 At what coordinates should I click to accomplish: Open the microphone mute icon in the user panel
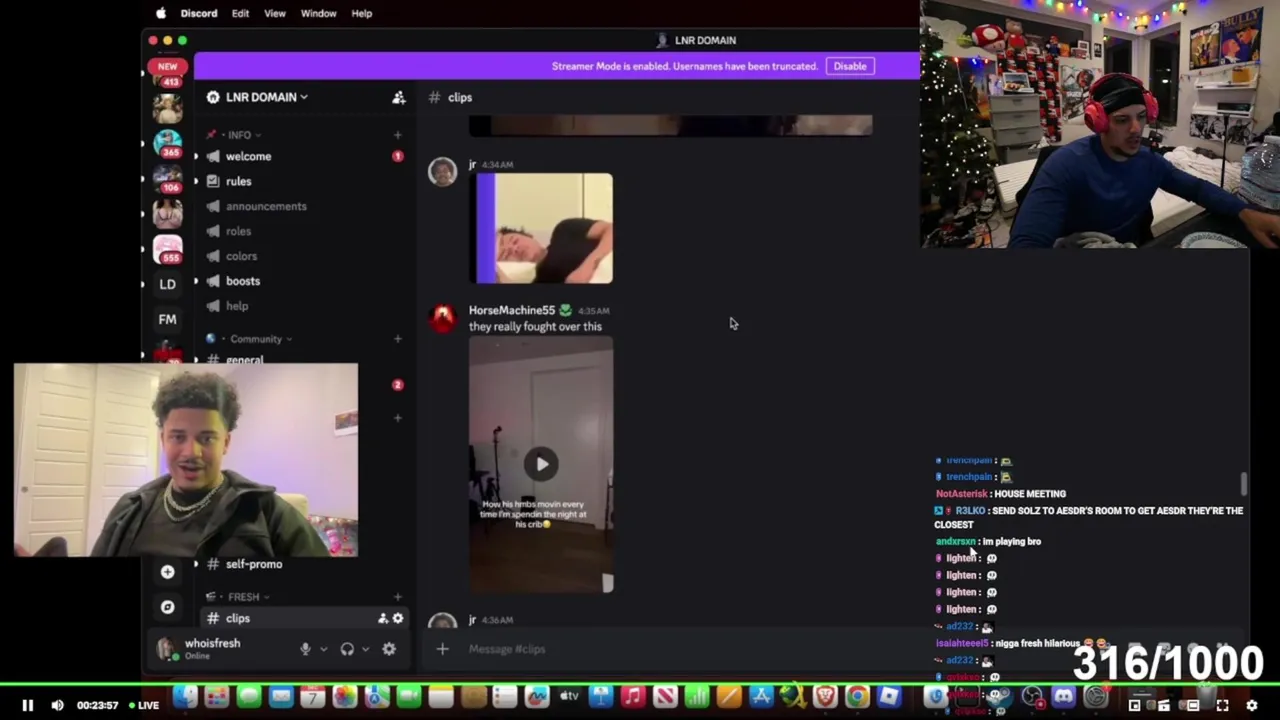pos(306,649)
